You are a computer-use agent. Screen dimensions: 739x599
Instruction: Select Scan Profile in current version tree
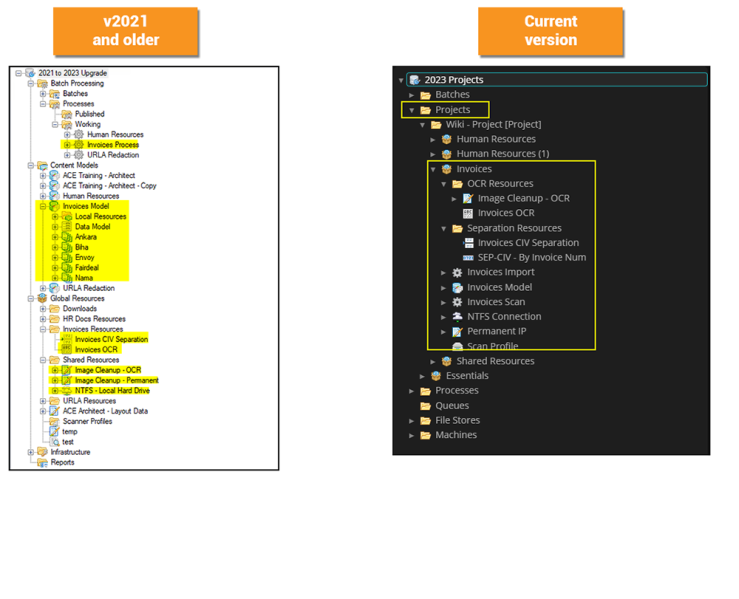(493, 346)
